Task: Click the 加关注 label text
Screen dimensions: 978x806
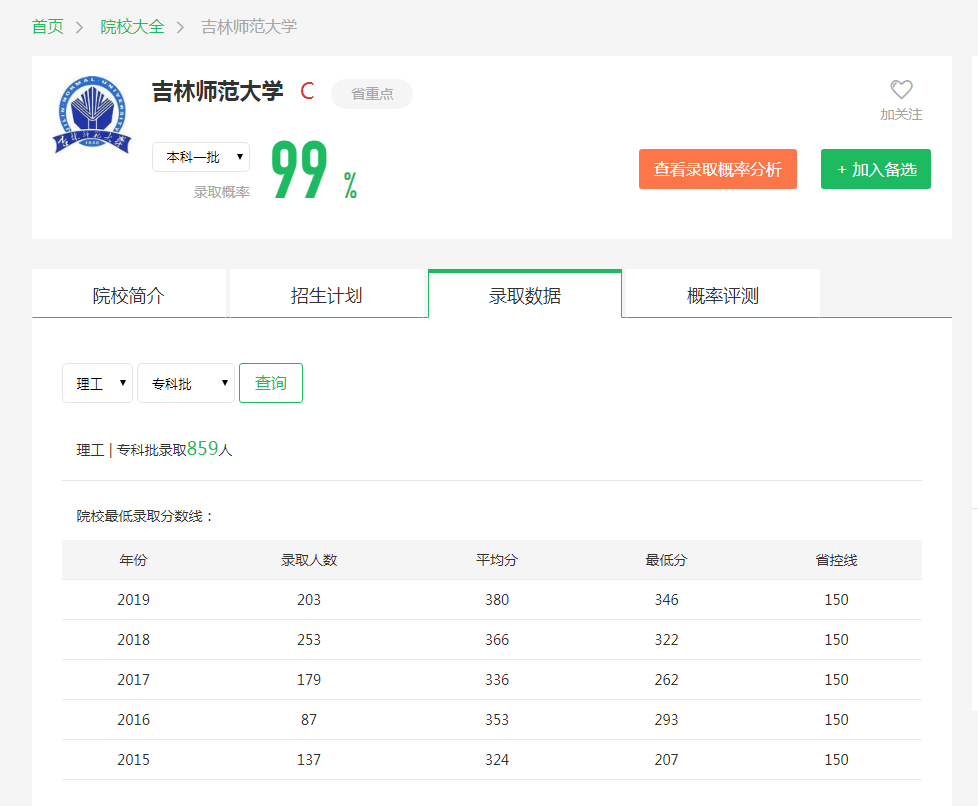Action: pos(901,114)
